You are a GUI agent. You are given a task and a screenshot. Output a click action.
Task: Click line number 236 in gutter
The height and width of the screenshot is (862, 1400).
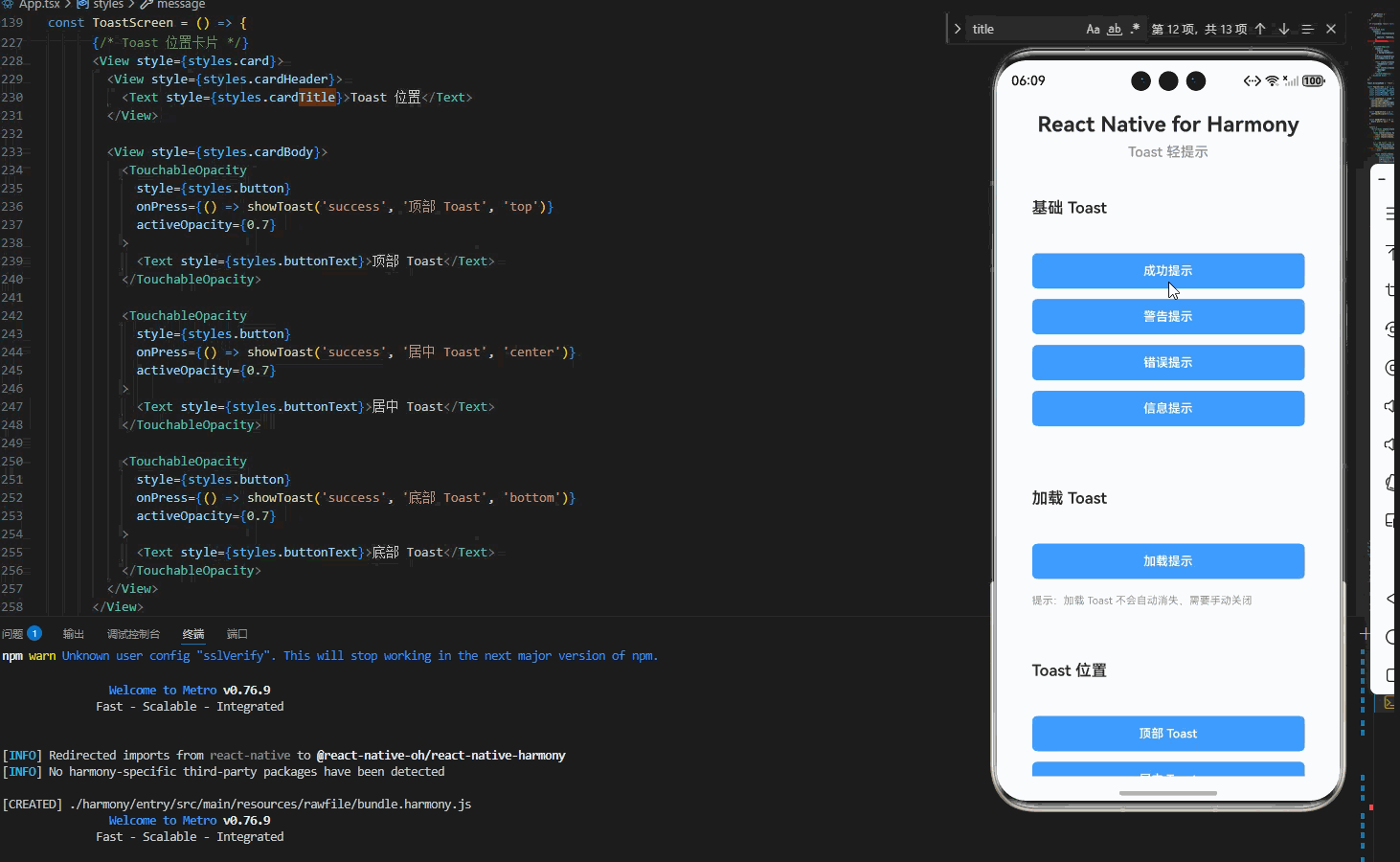pos(12,206)
